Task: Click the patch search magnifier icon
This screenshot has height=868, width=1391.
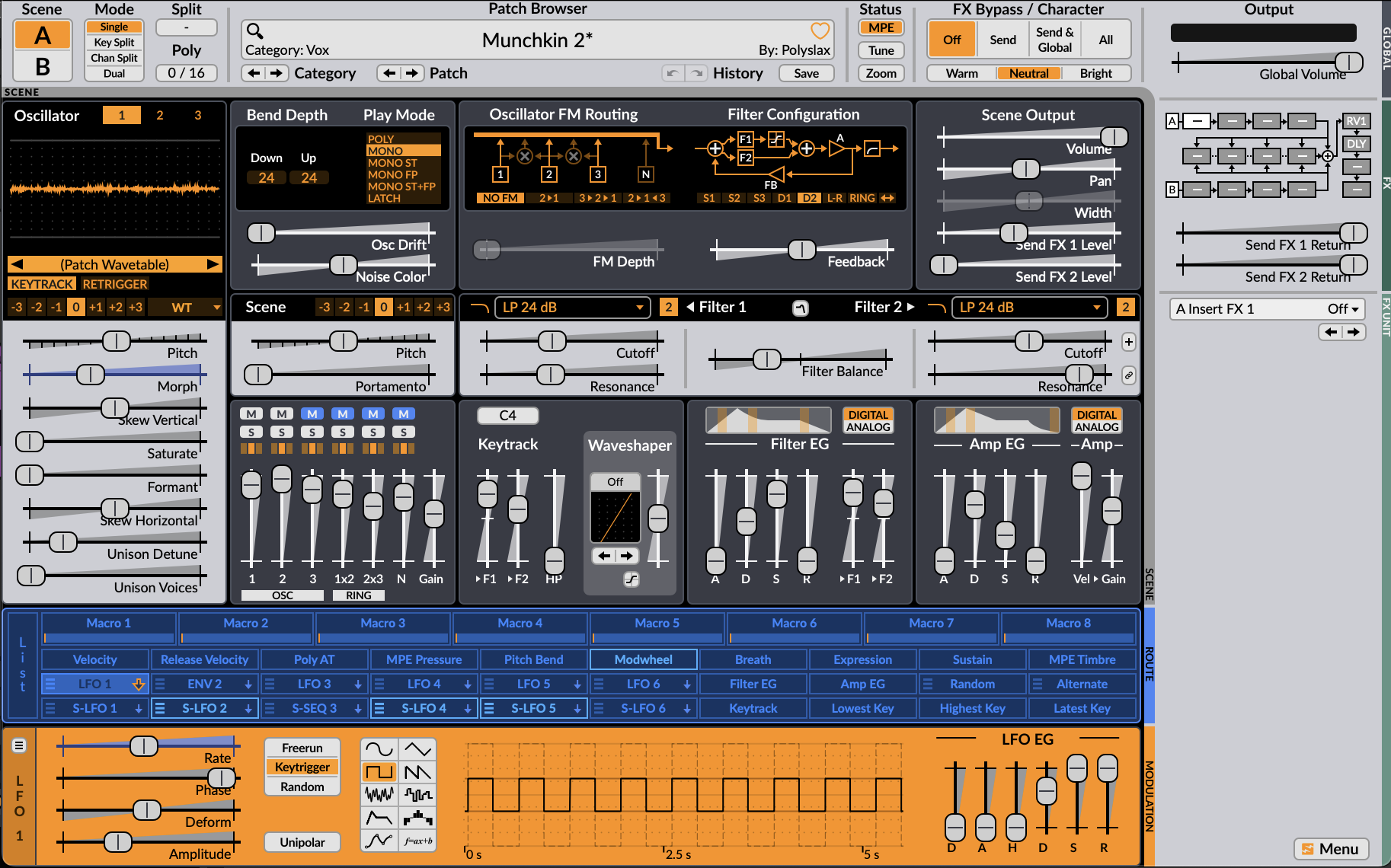Action: pyautogui.click(x=255, y=31)
